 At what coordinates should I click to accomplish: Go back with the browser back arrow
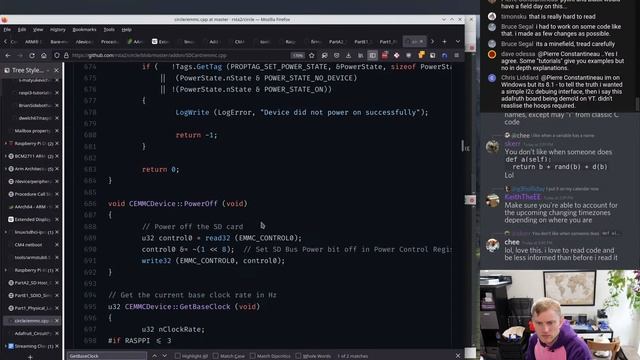click(x=8, y=55)
